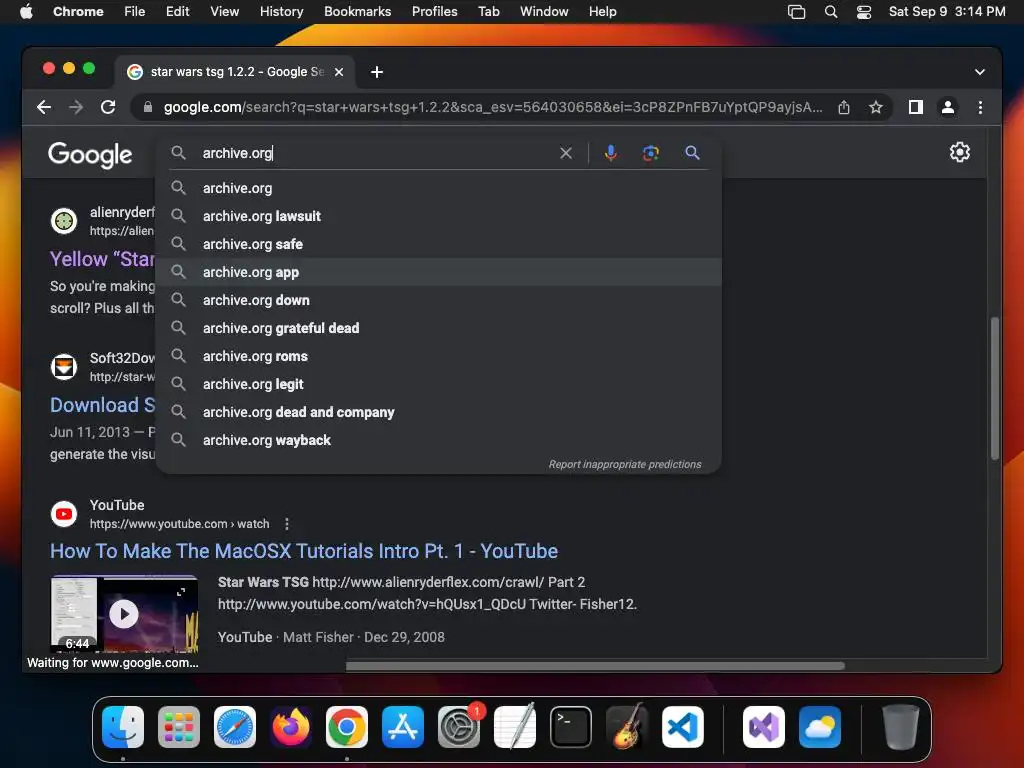Click the Chrome back arrow button
This screenshot has height=768, width=1024.
(x=44, y=107)
